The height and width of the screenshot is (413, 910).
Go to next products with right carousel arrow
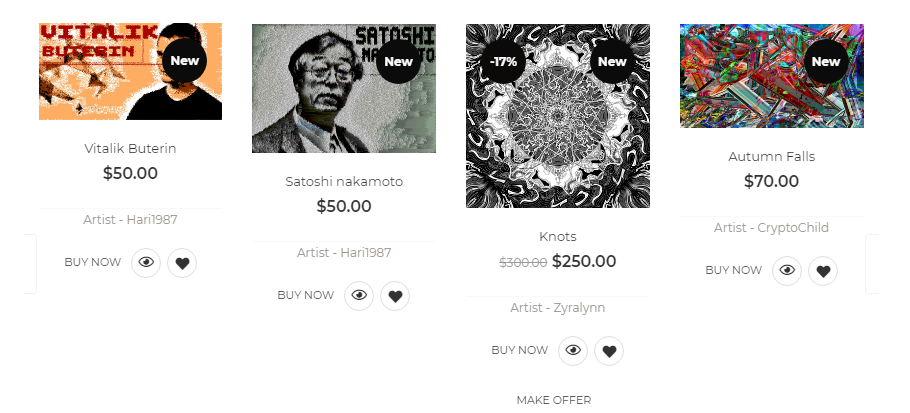(872, 264)
